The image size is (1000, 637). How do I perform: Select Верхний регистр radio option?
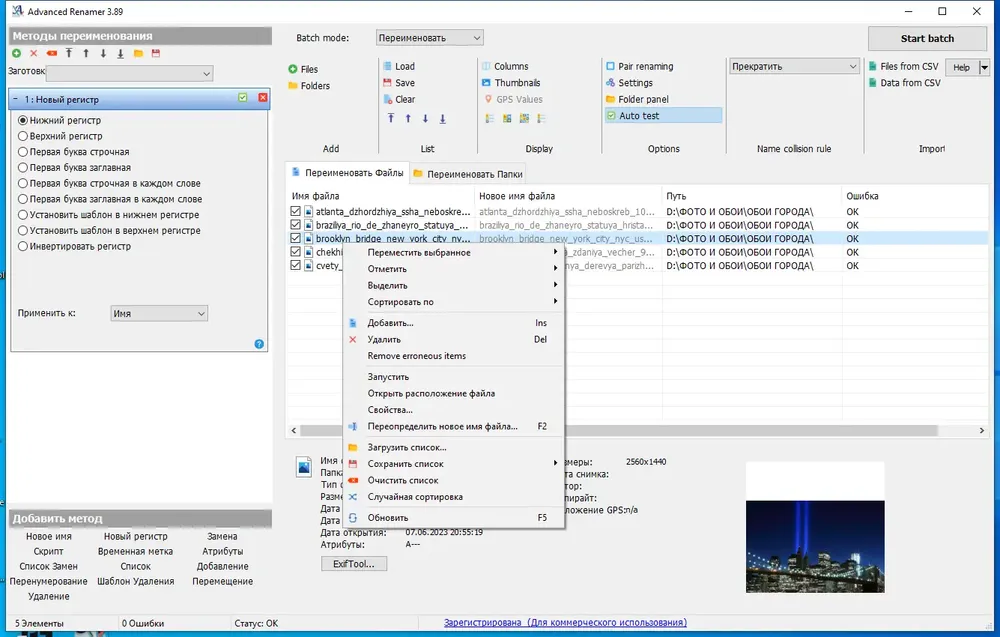23,136
